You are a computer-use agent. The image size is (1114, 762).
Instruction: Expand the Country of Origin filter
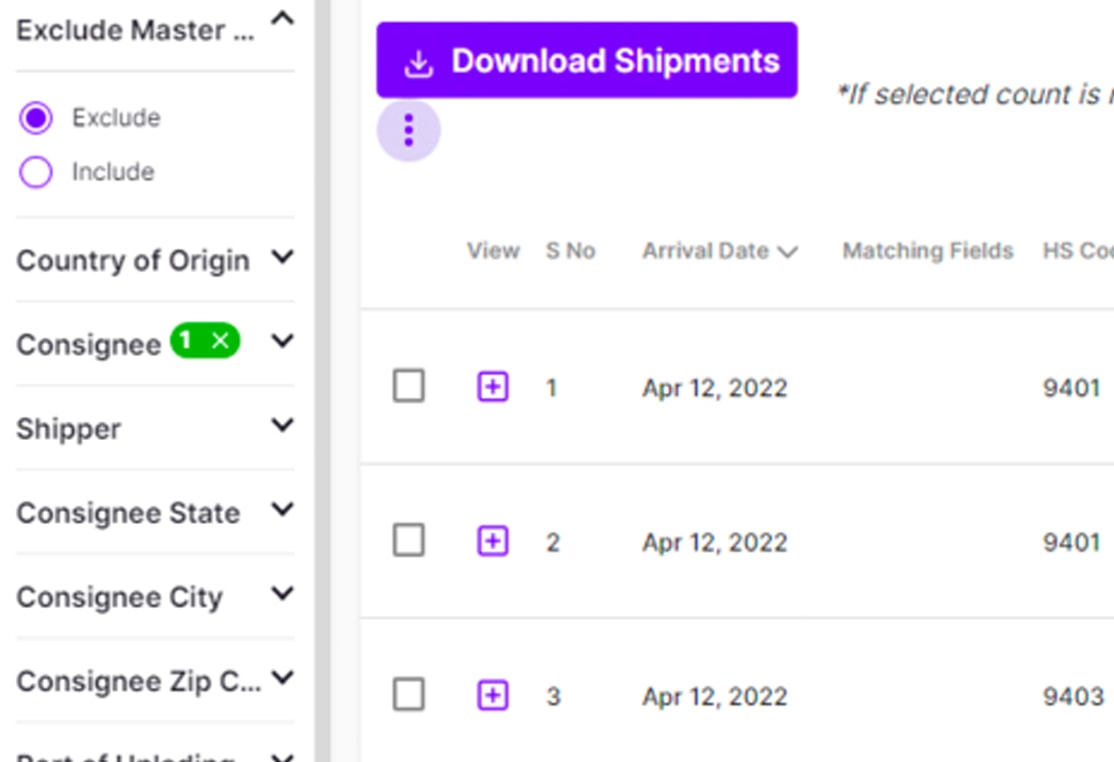click(283, 258)
